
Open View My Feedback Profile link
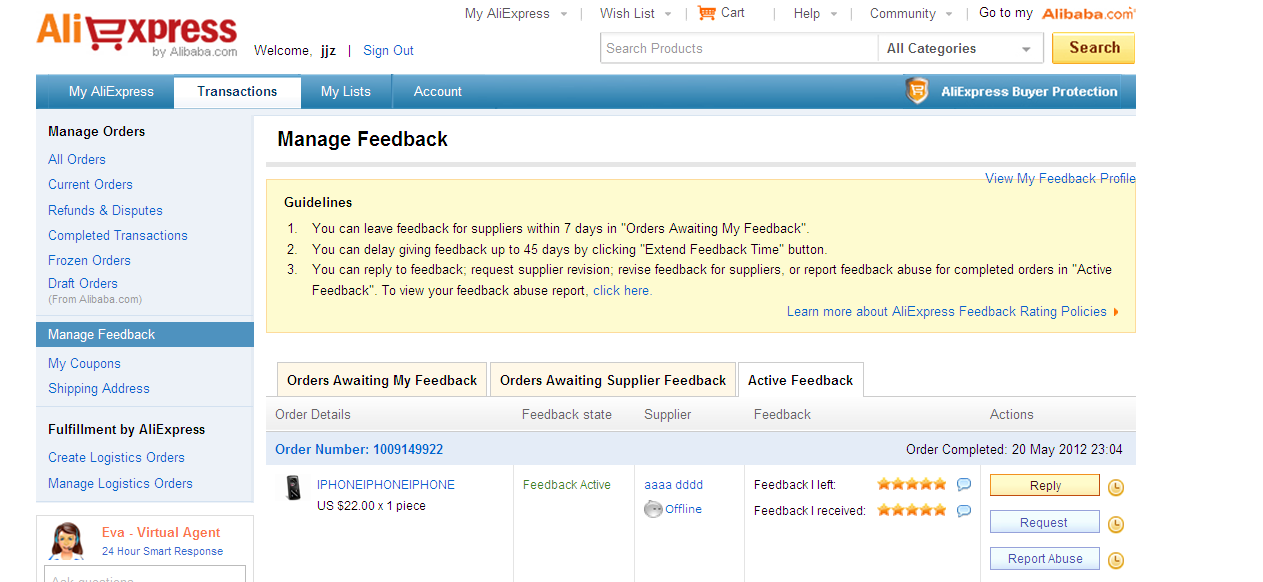coord(1060,178)
